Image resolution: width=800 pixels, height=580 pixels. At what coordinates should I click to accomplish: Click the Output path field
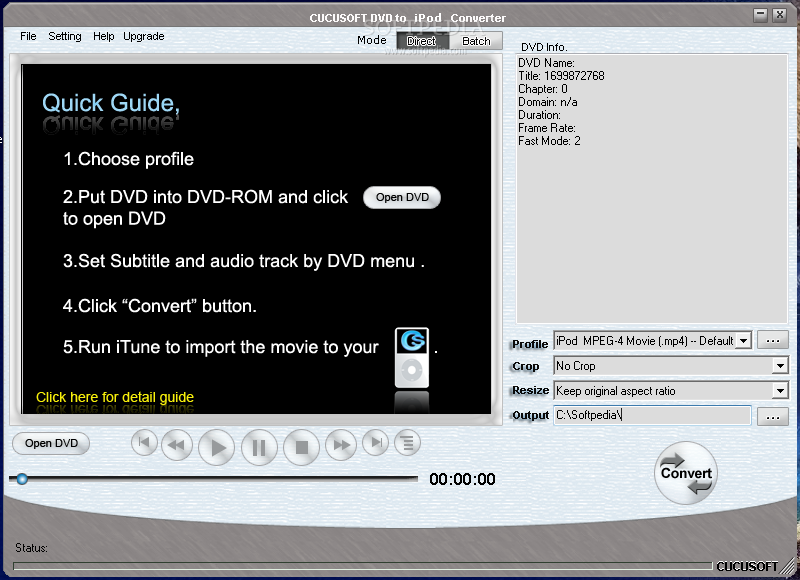[x=652, y=415]
